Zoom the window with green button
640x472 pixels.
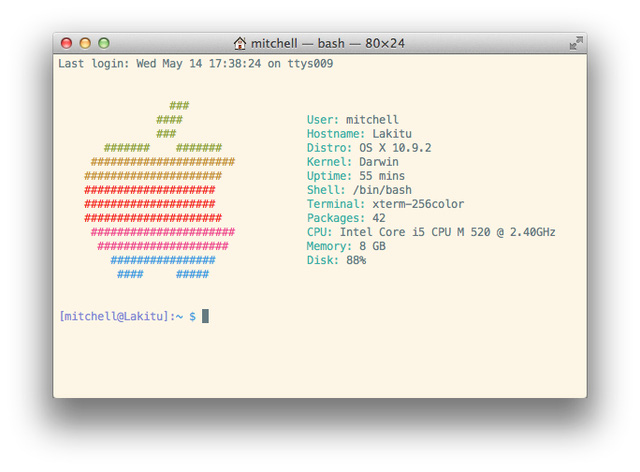[x=104, y=43]
